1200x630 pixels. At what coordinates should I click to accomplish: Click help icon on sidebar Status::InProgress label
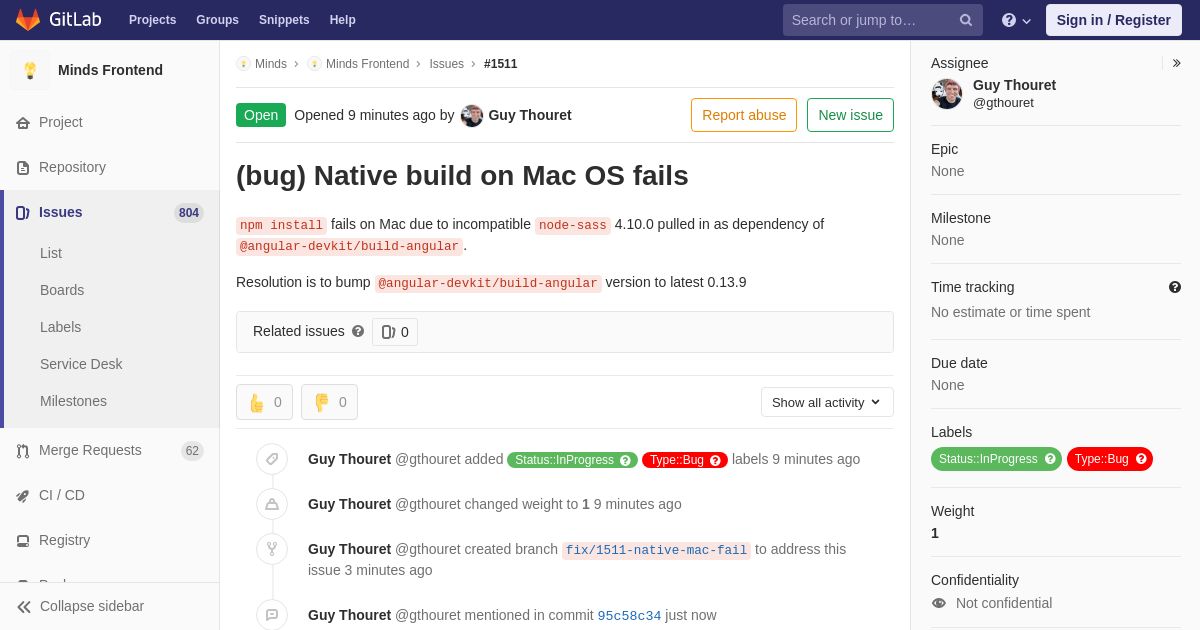tap(1050, 459)
